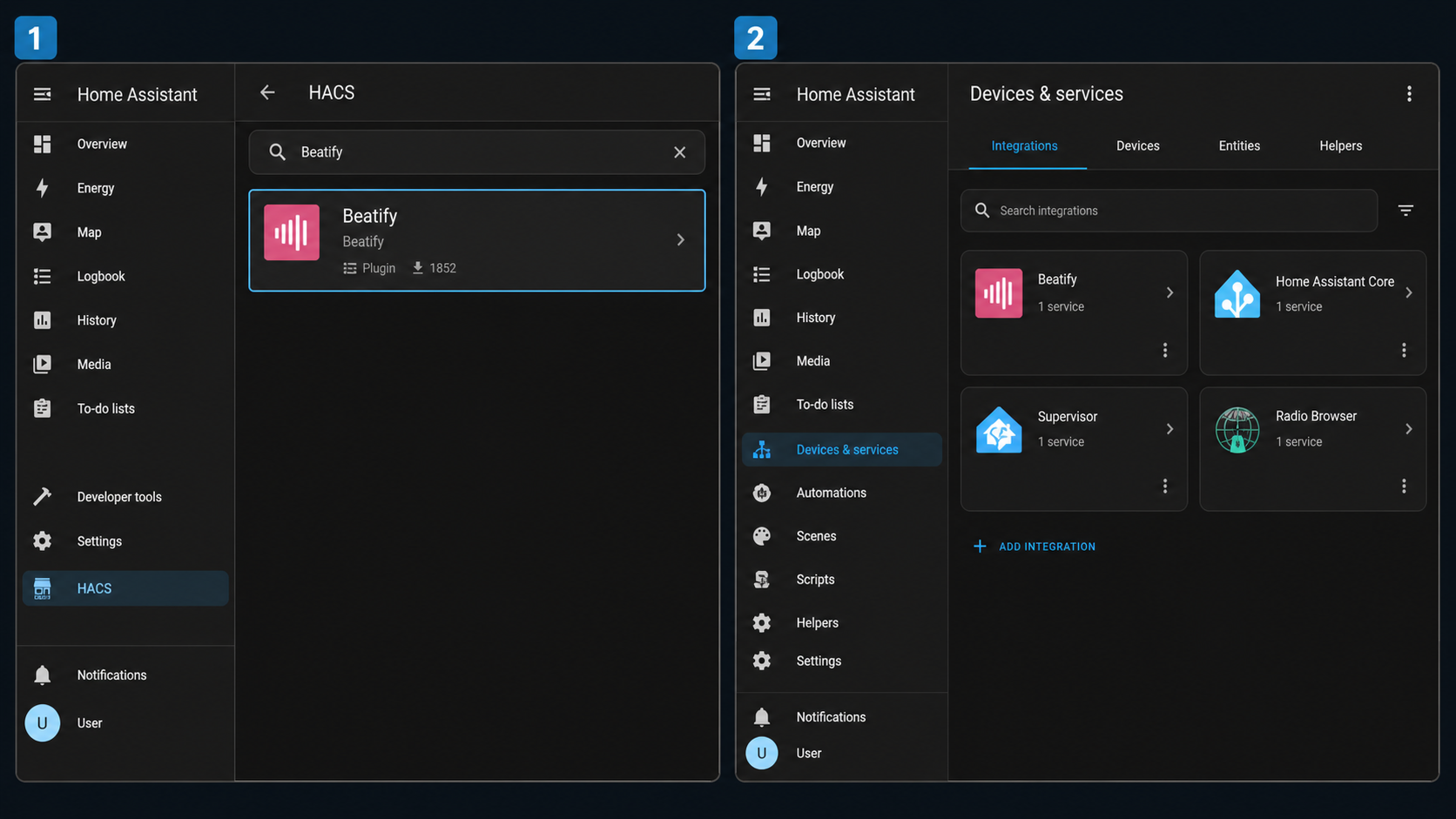The height and width of the screenshot is (819, 1456).
Task: Click Radio Browser globe logo
Action: click(x=1237, y=430)
